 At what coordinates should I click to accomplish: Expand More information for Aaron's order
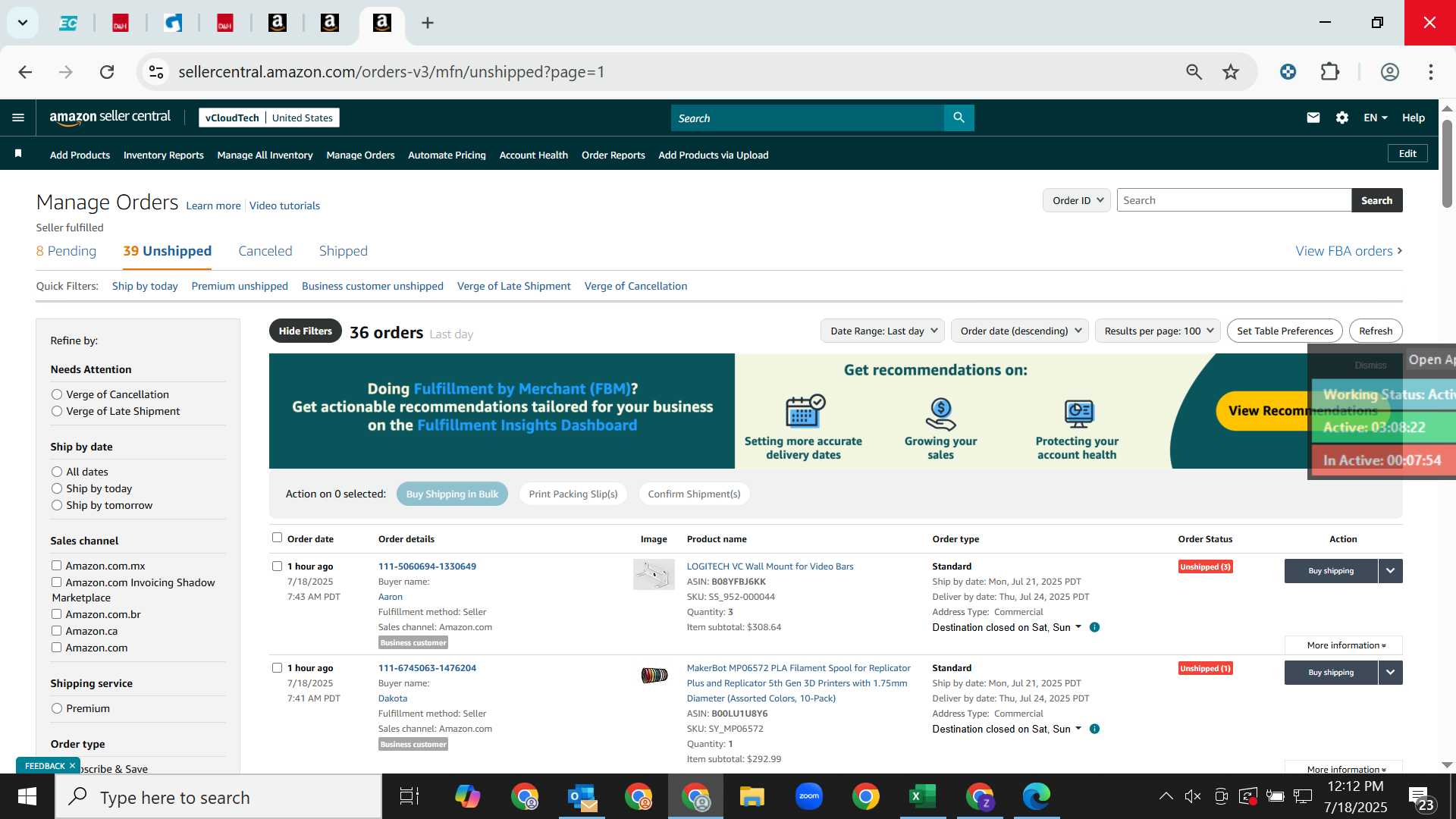point(1345,645)
